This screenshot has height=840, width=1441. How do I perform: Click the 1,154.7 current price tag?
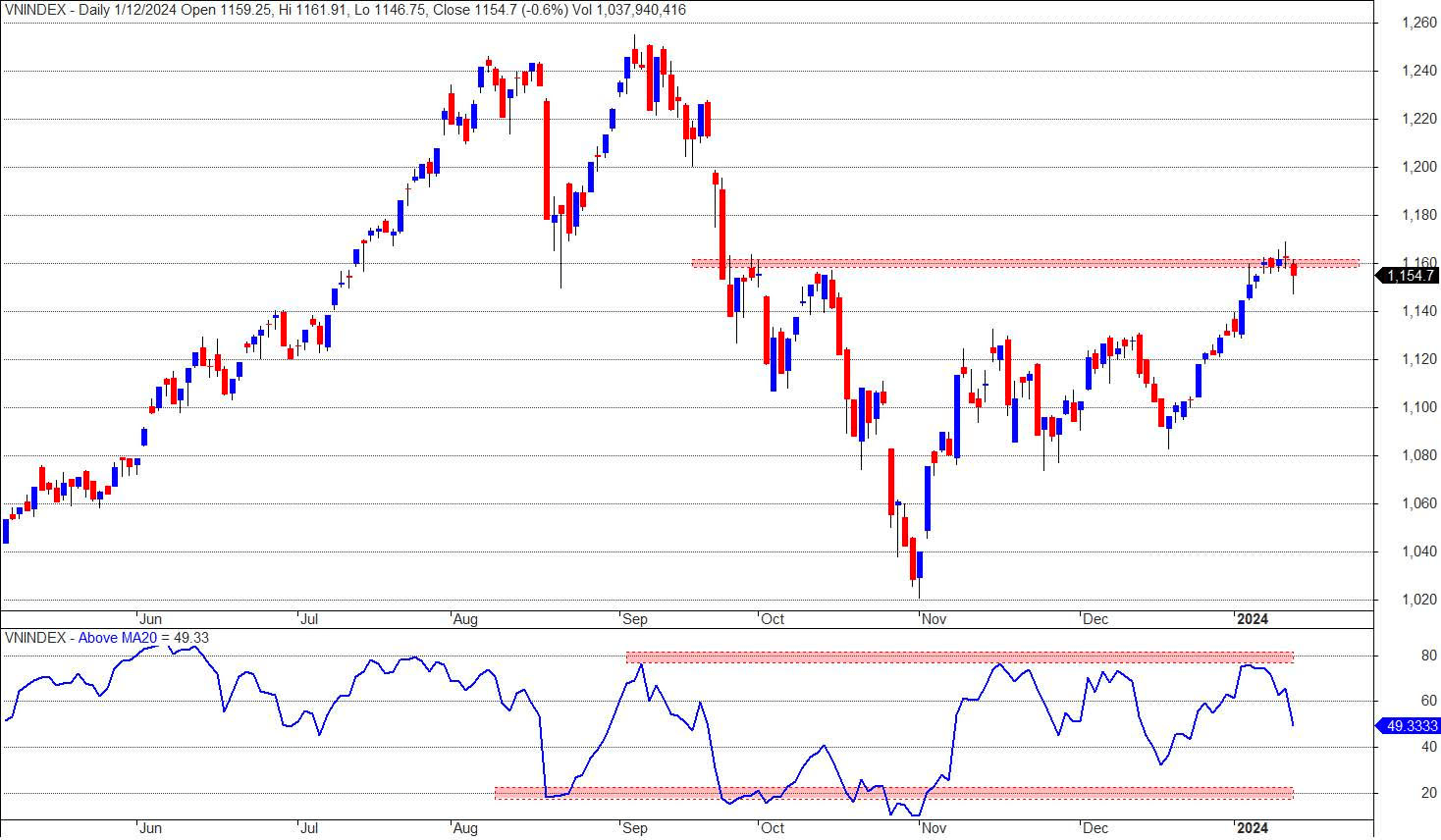click(1409, 276)
